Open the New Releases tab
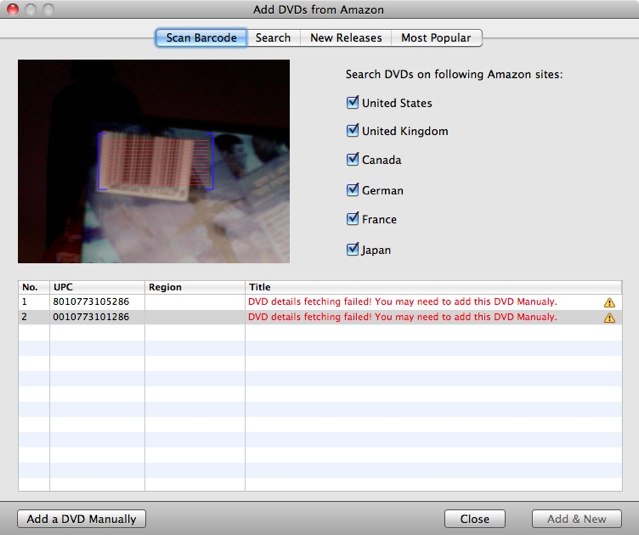Viewport: 639px width, 535px height. [x=346, y=38]
